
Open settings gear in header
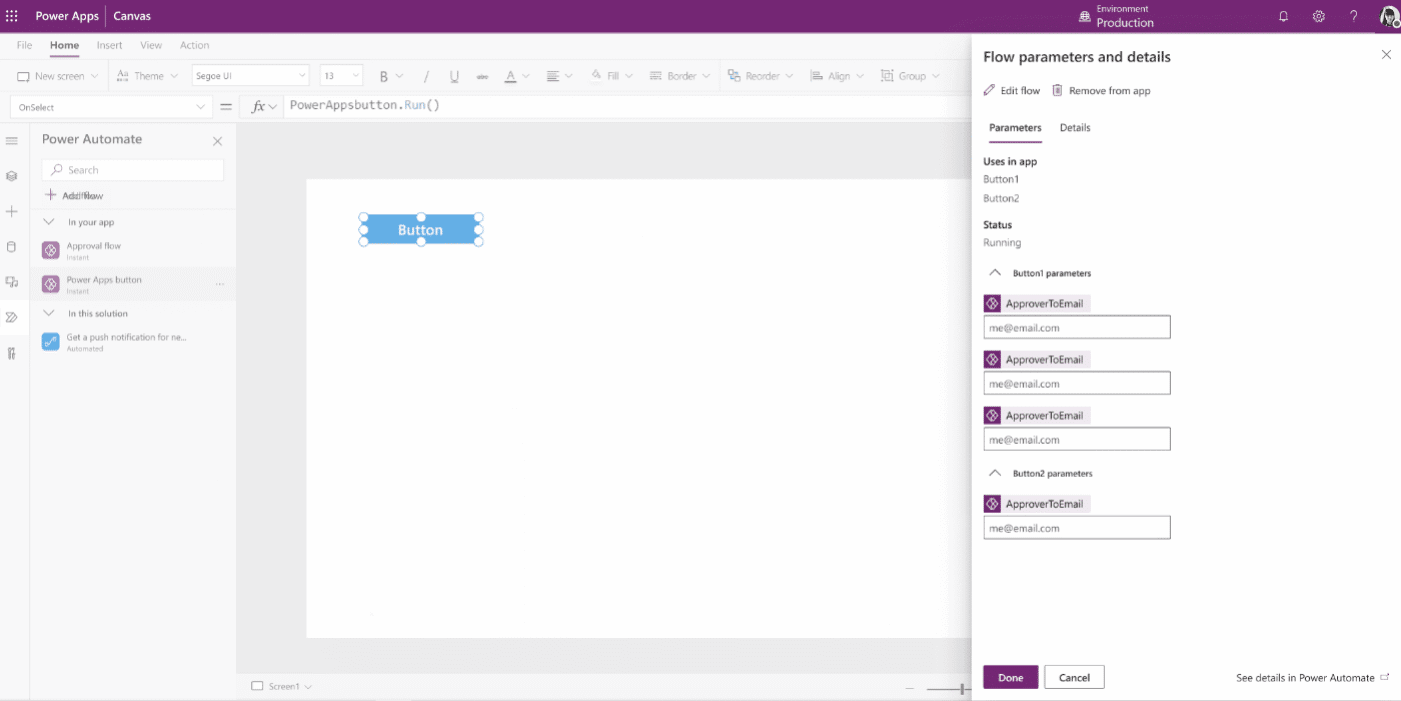click(x=1318, y=17)
